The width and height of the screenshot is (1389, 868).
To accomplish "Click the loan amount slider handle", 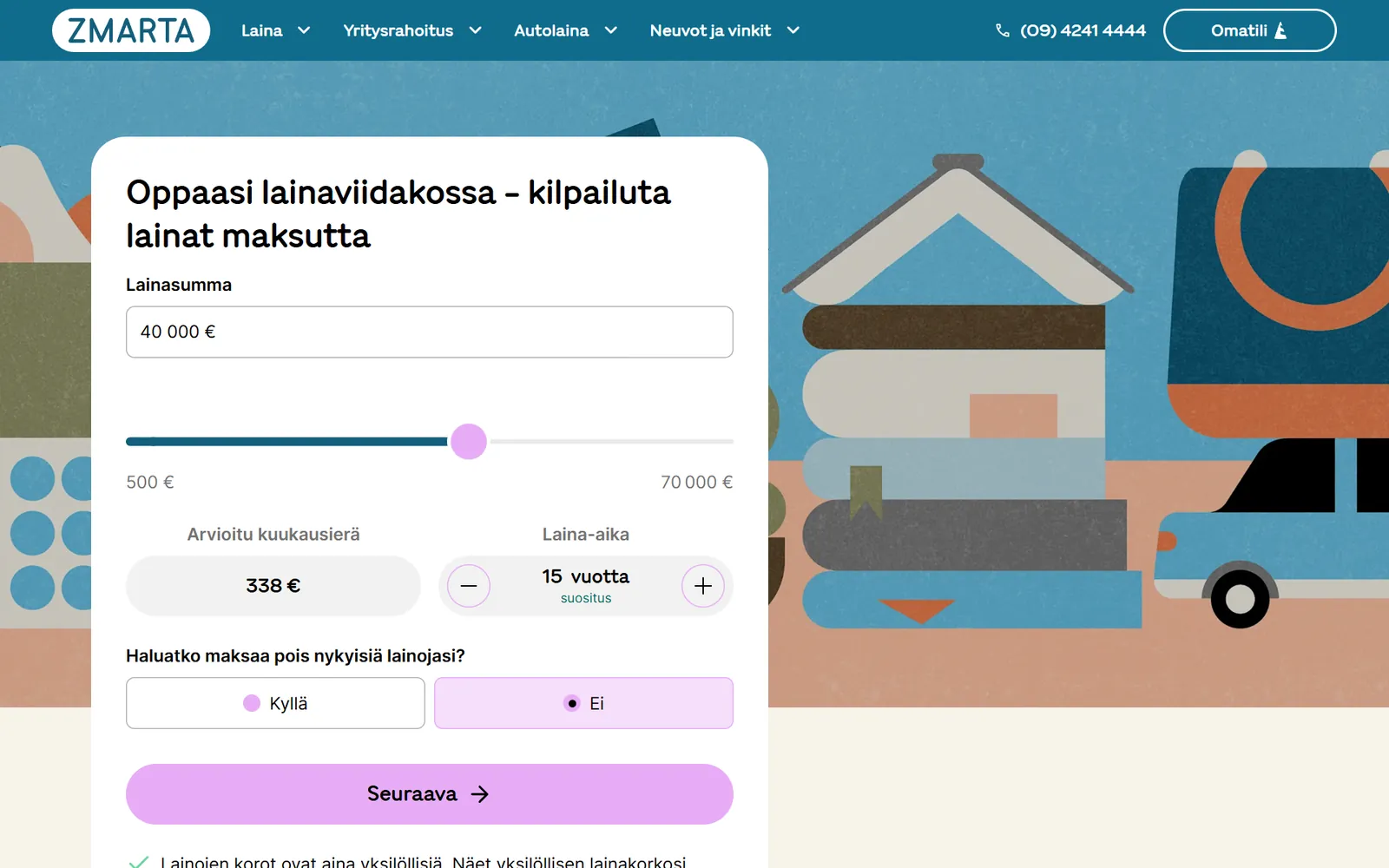I will coord(469,442).
